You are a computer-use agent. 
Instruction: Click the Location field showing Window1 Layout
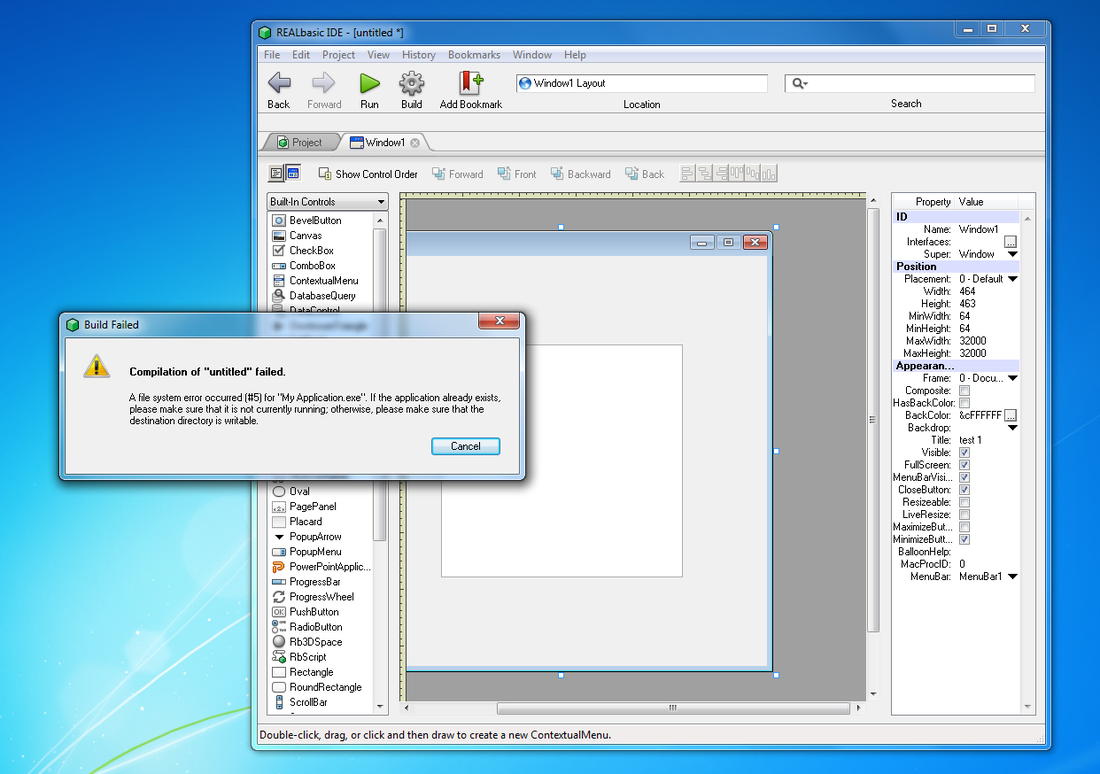pyautogui.click(x=642, y=84)
